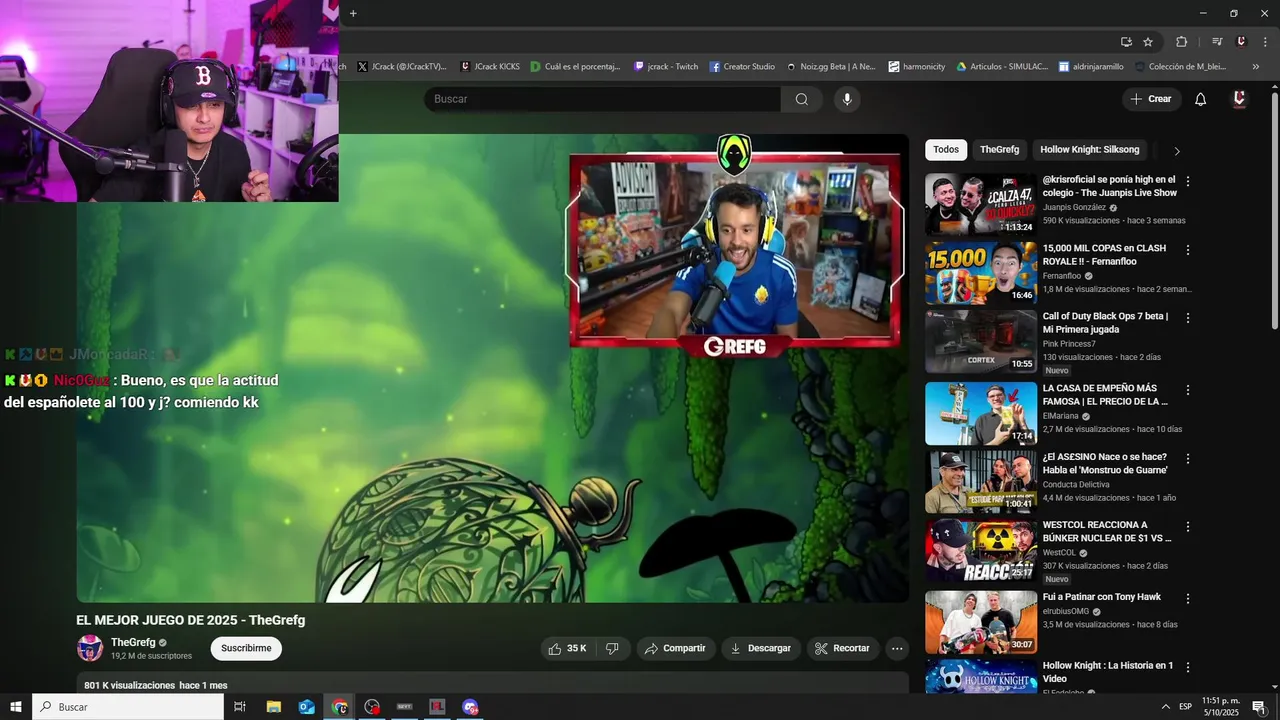Click the taskbar clock 11:51 p. m.

coord(1221,707)
